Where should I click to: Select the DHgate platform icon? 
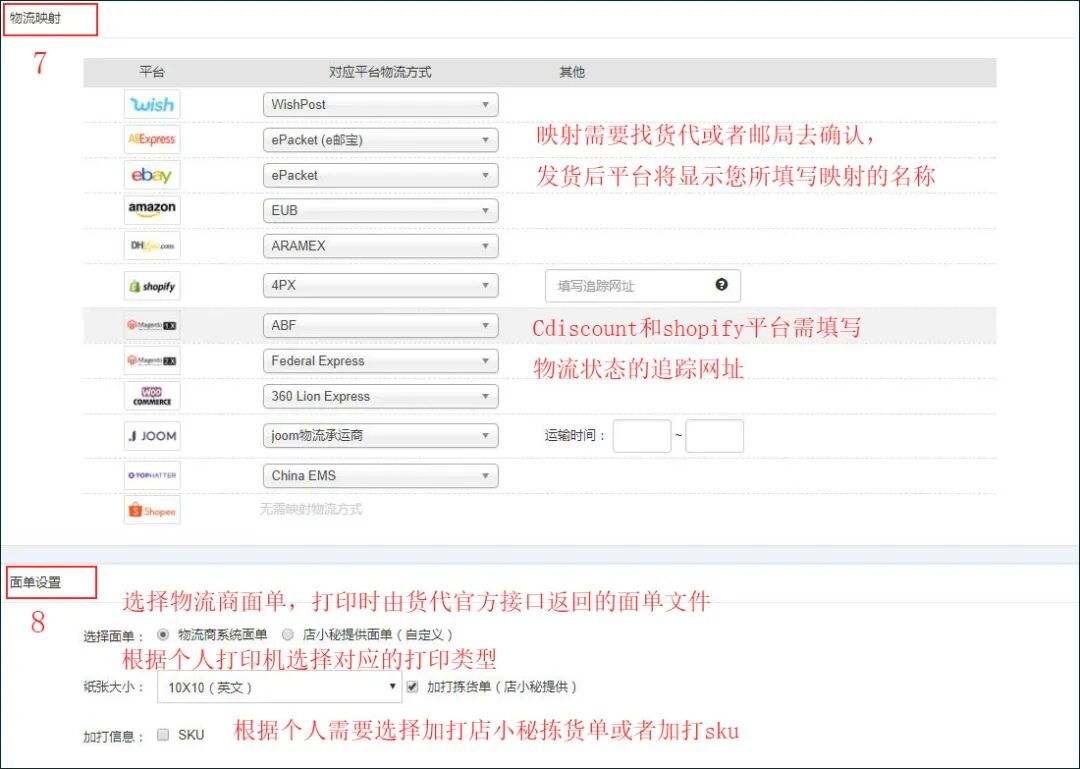[152, 245]
